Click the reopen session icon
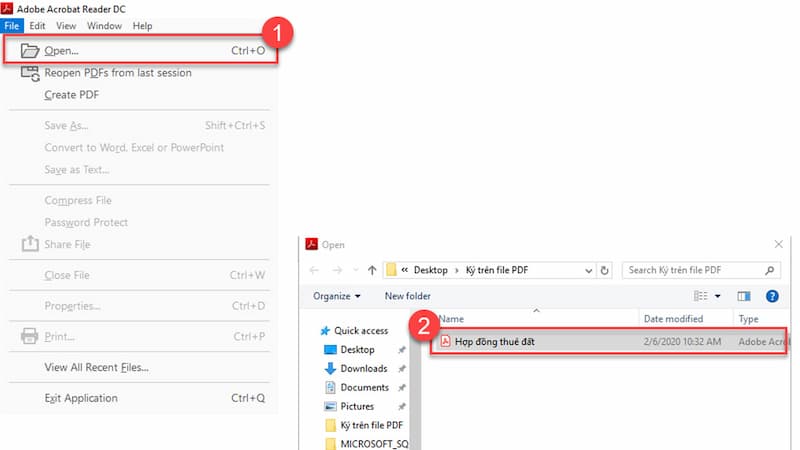The width and height of the screenshot is (800, 450). point(30,73)
